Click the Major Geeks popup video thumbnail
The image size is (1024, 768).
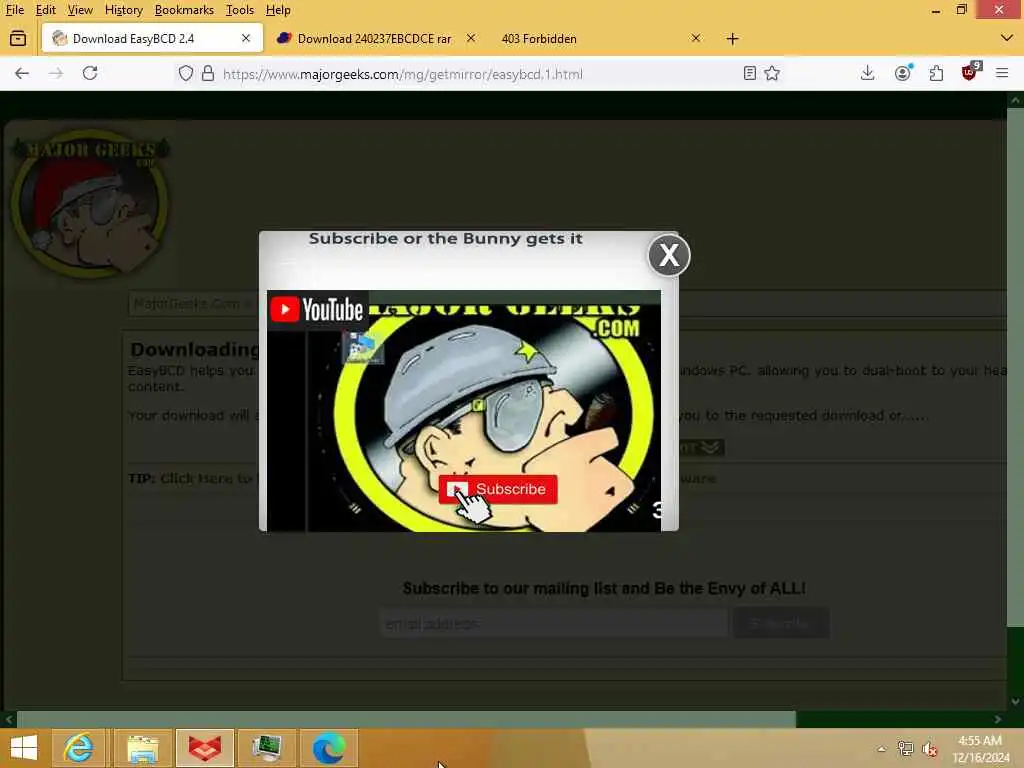[464, 411]
